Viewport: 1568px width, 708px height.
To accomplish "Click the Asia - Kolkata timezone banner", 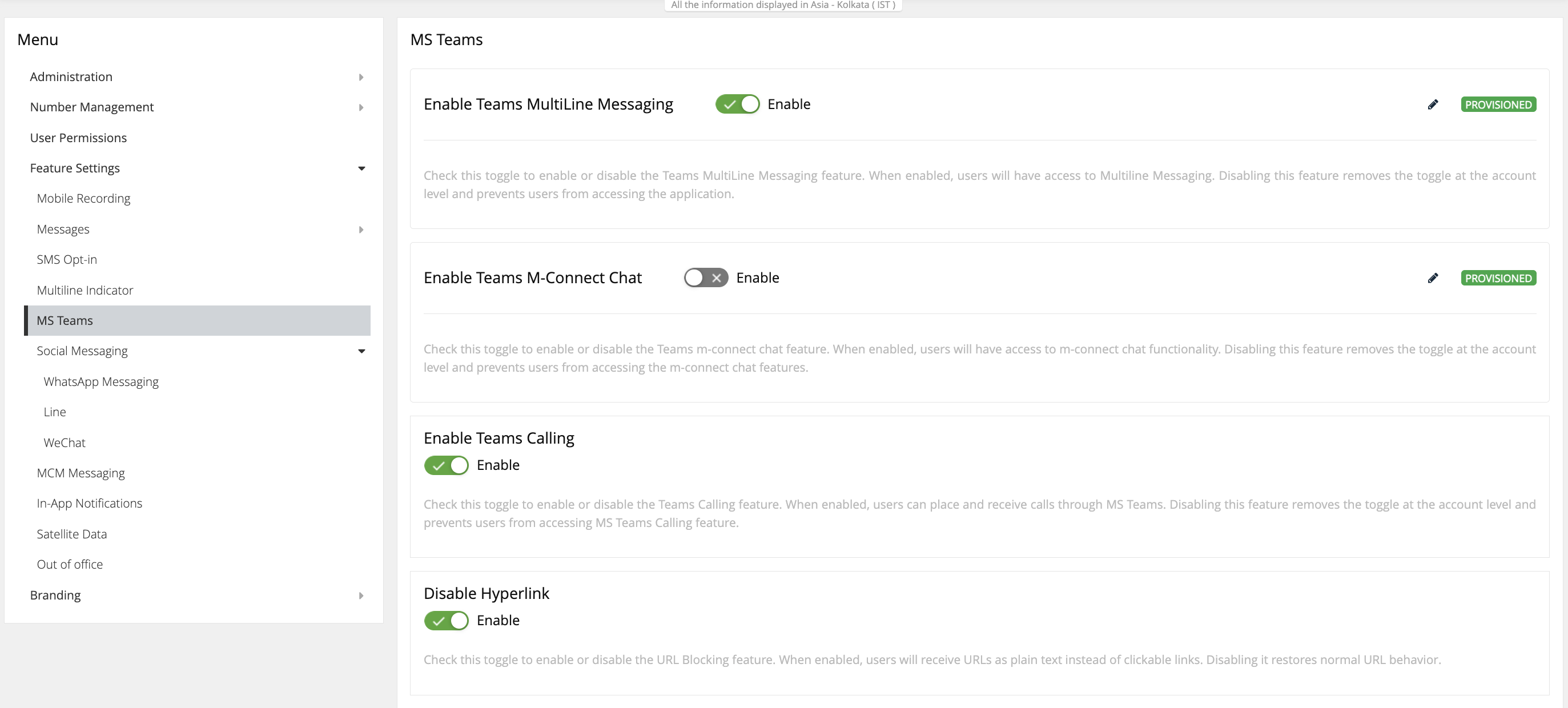I will [783, 5].
